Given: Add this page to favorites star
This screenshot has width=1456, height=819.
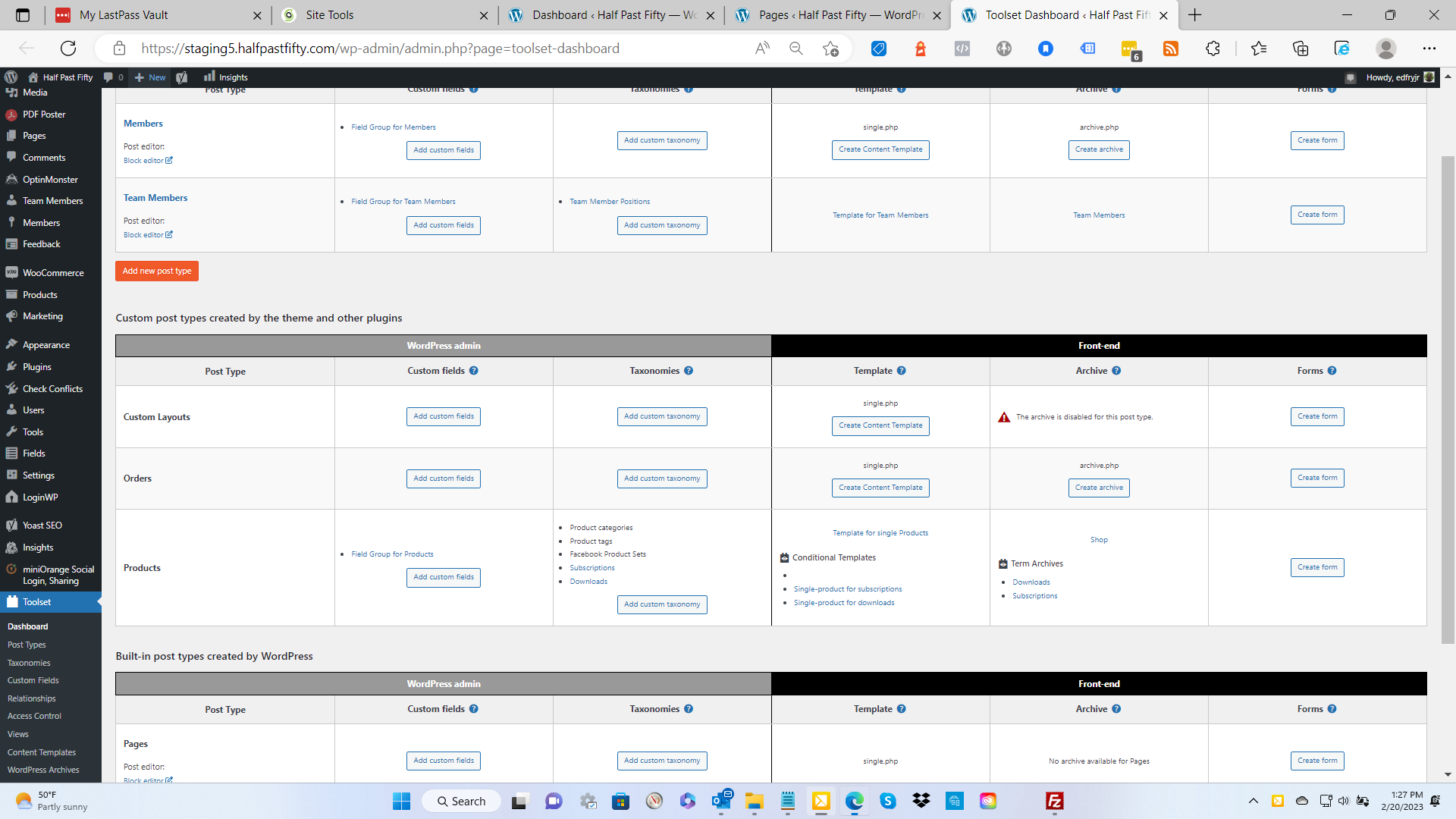Looking at the screenshot, I should click(830, 49).
